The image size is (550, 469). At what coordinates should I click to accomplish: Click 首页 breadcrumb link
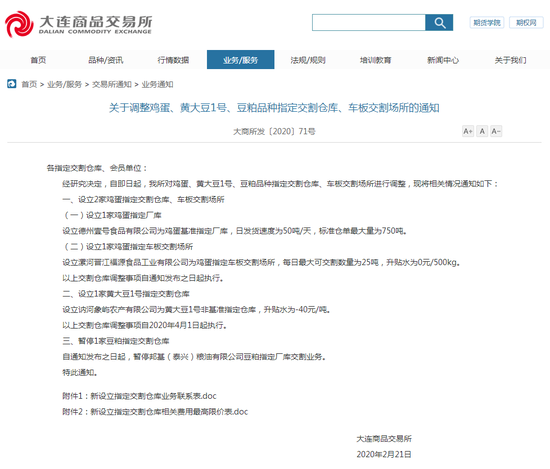pyautogui.click(x=29, y=84)
